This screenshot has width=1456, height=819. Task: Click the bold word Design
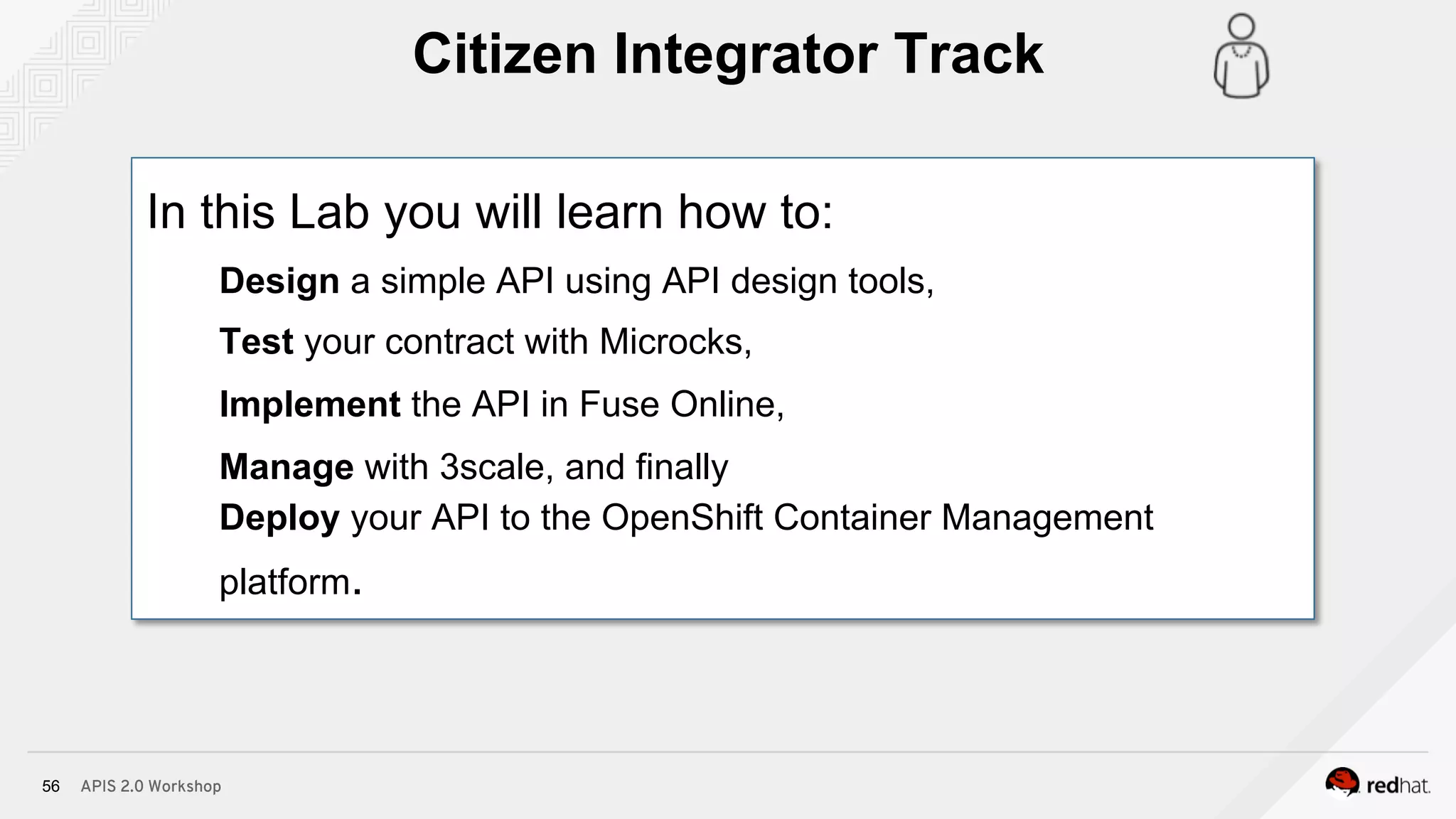pyautogui.click(x=279, y=282)
